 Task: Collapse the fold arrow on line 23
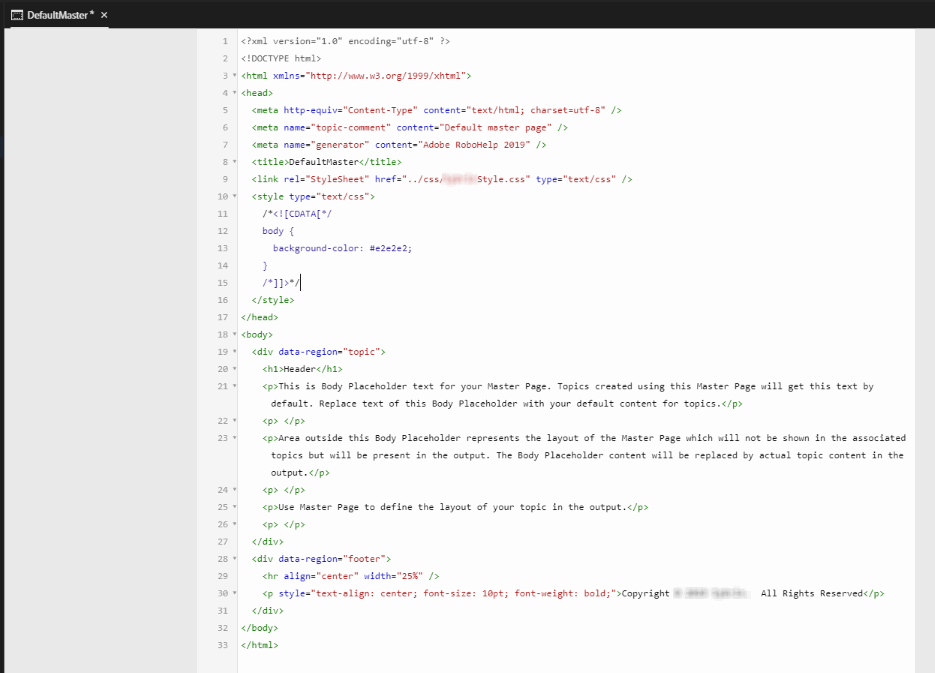(x=234, y=438)
